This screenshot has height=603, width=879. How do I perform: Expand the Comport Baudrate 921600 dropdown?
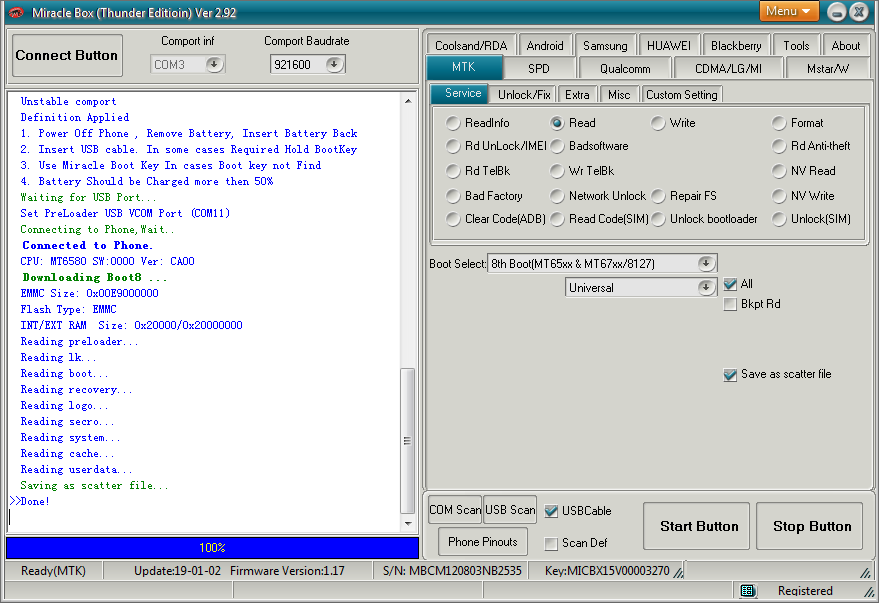[334, 64]
